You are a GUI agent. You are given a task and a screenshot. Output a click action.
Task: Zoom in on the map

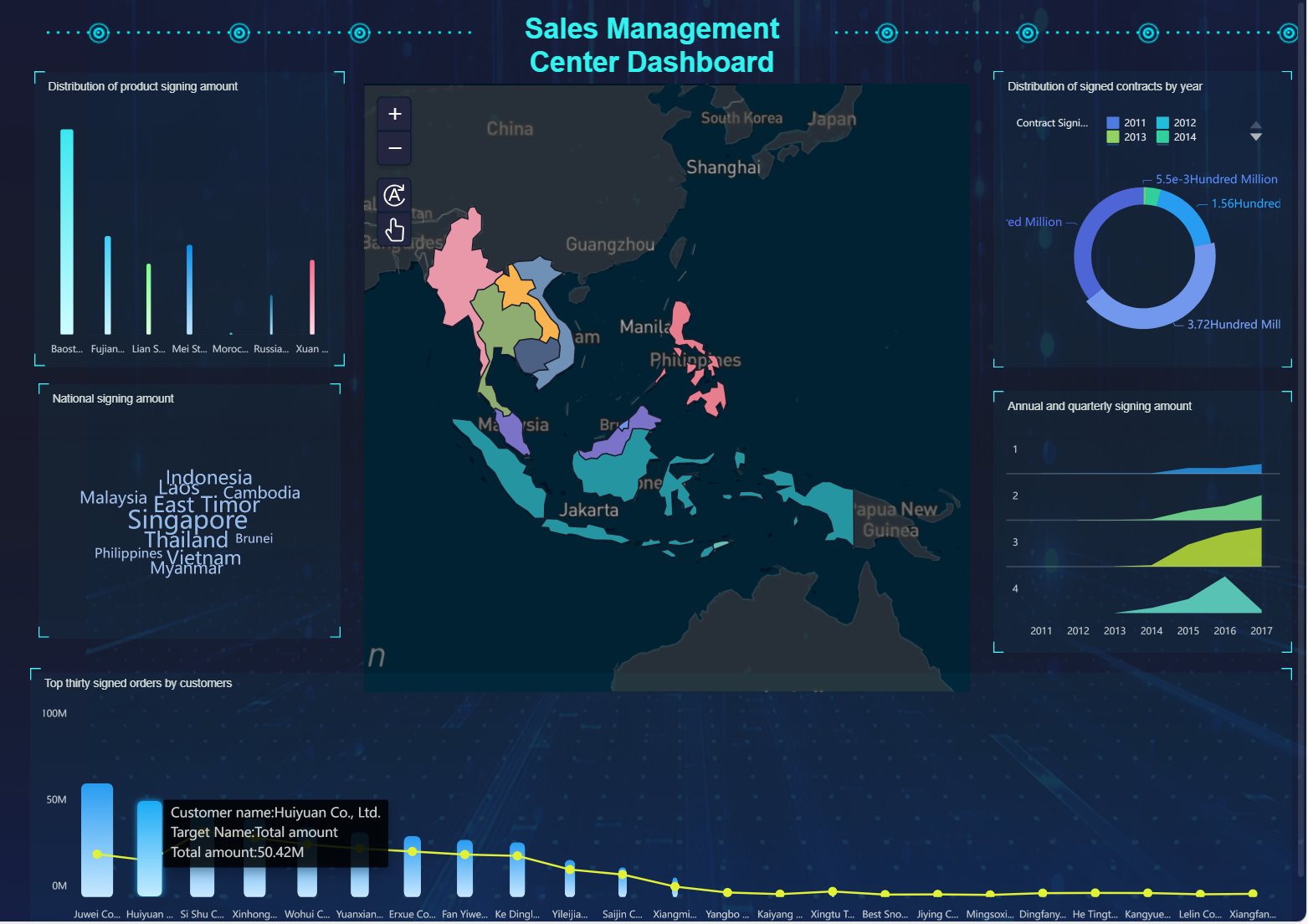coord(395,114)
